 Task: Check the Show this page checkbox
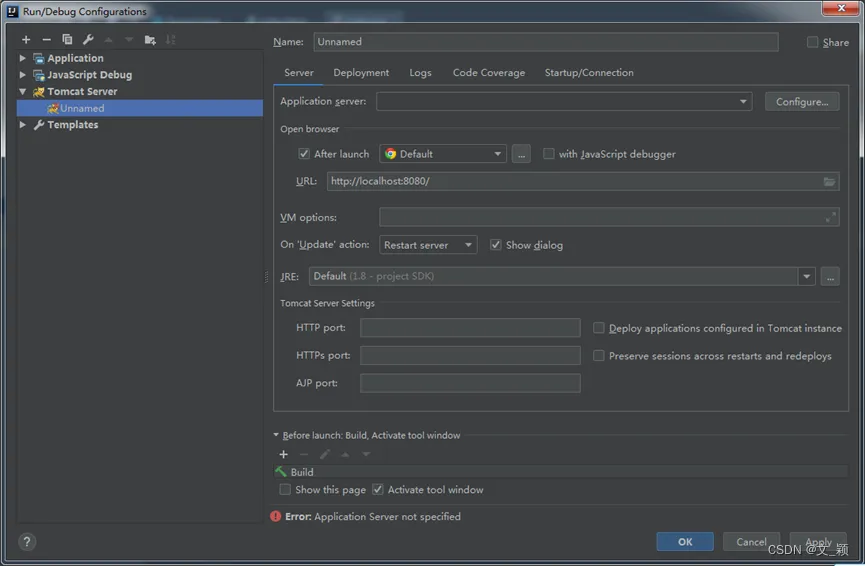[x=286, y=490]
